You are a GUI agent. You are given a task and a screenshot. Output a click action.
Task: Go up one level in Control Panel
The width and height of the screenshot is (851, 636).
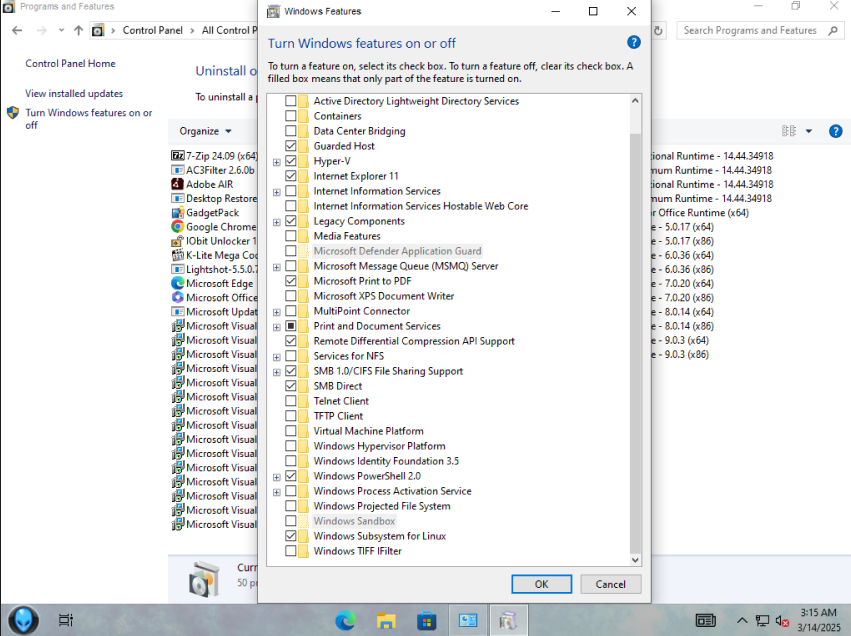click(79, 30)
